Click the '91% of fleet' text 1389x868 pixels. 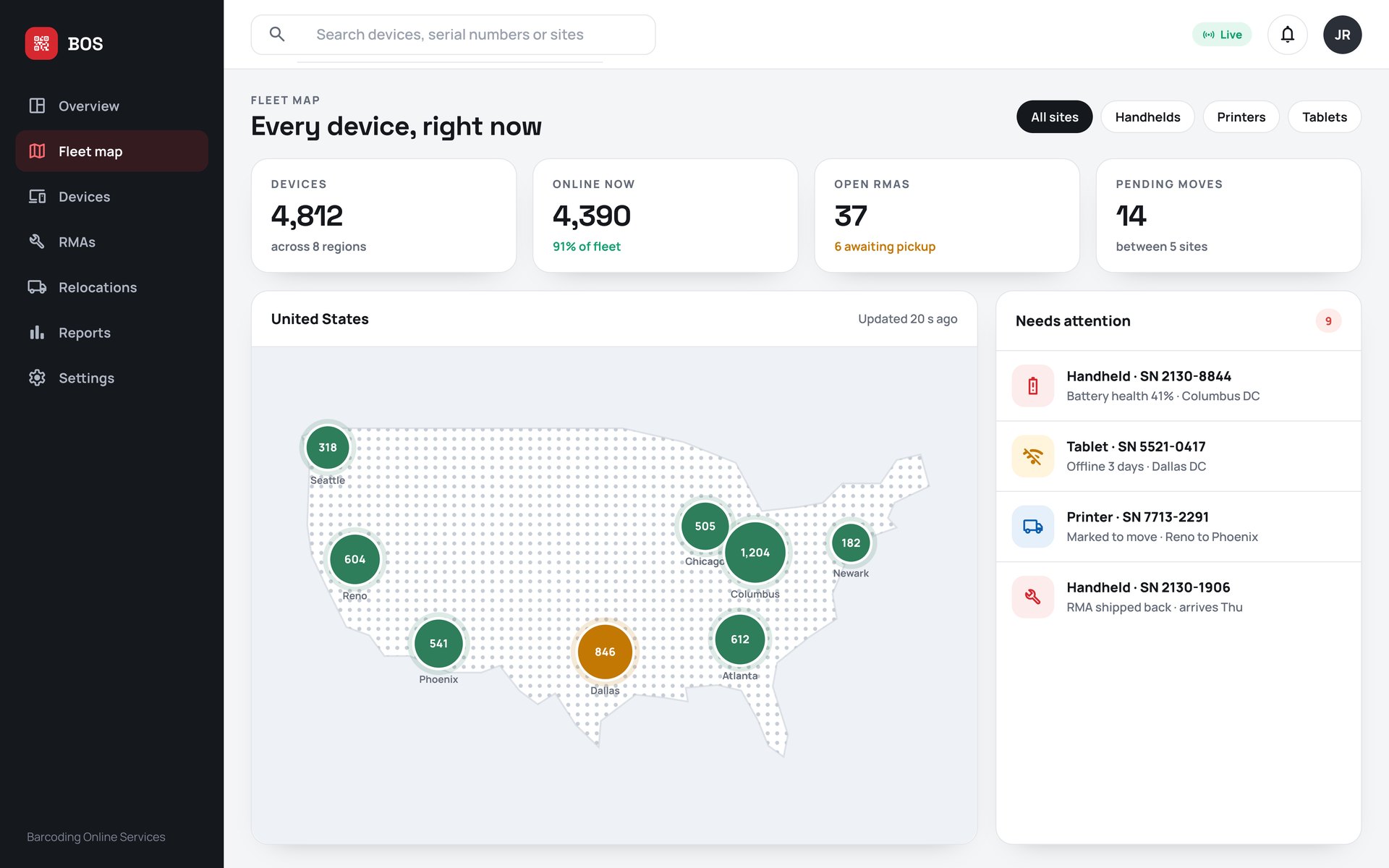(587, 247)
